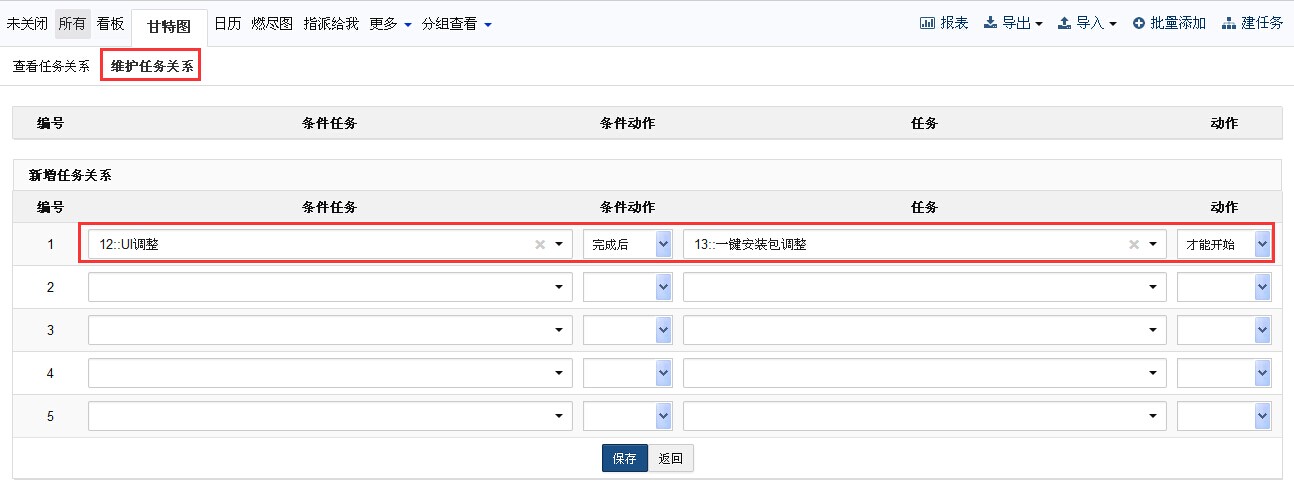Click the 批量添加 plus icon
The height and width of the screenshot is (487, 1294).
coord(1138,23)
